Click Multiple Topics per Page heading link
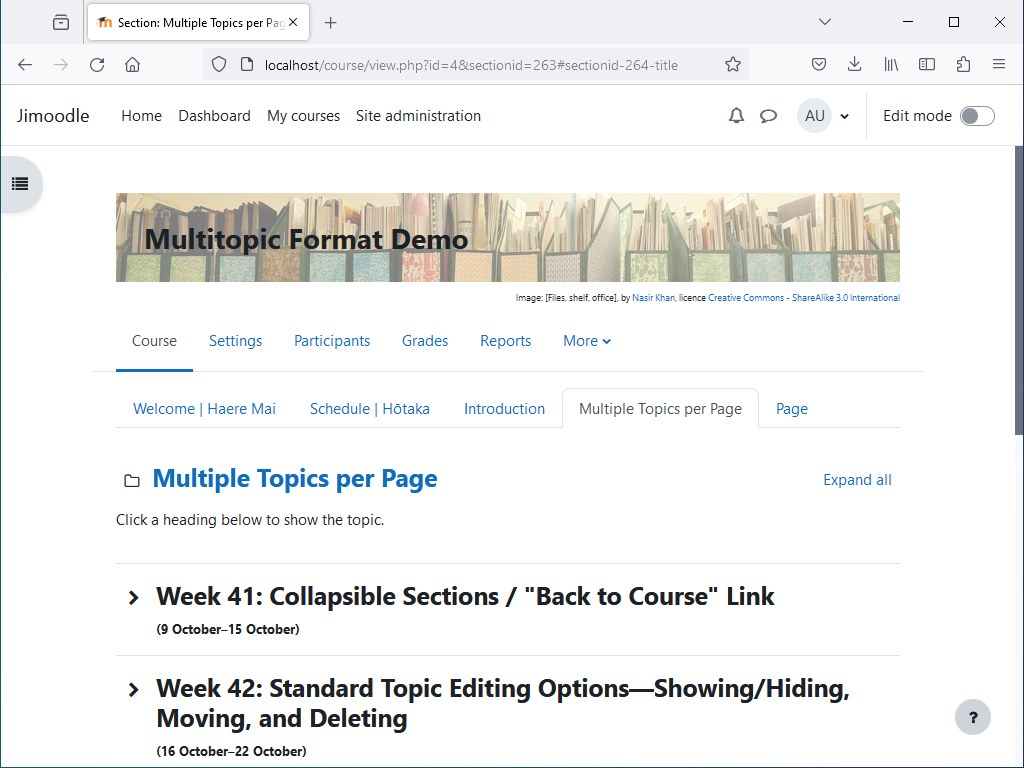This screenshot has width=1024, height=768. click(x=295, y=479)
